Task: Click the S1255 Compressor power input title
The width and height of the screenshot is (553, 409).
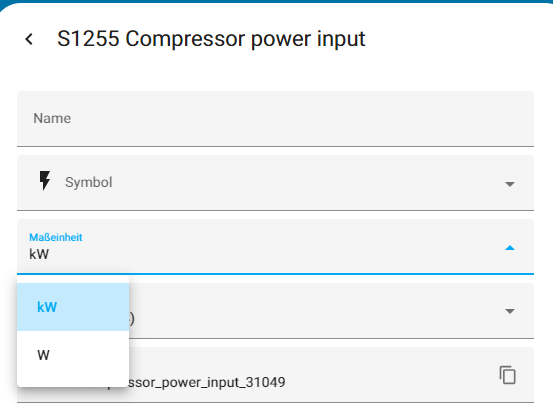Action: click(x=211, y=38)
